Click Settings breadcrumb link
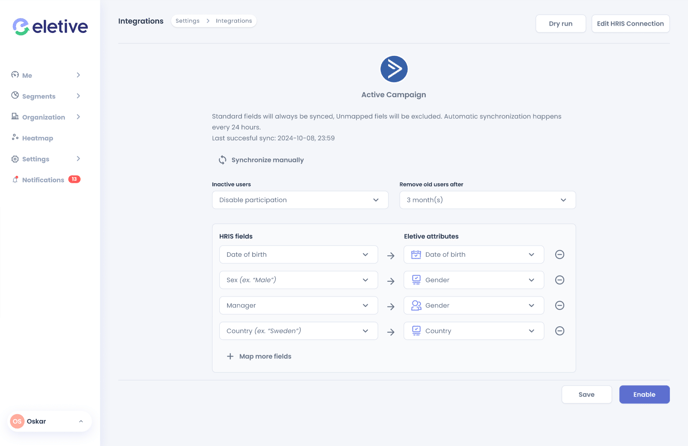The image size is (688, 446). (187, 21)
